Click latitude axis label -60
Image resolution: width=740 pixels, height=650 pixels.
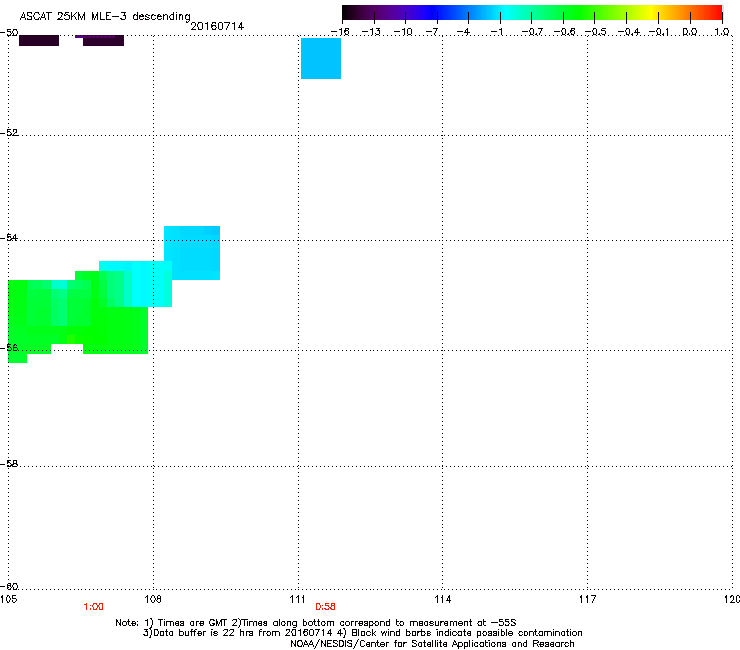pyautogui.click(x=9, y=586)
